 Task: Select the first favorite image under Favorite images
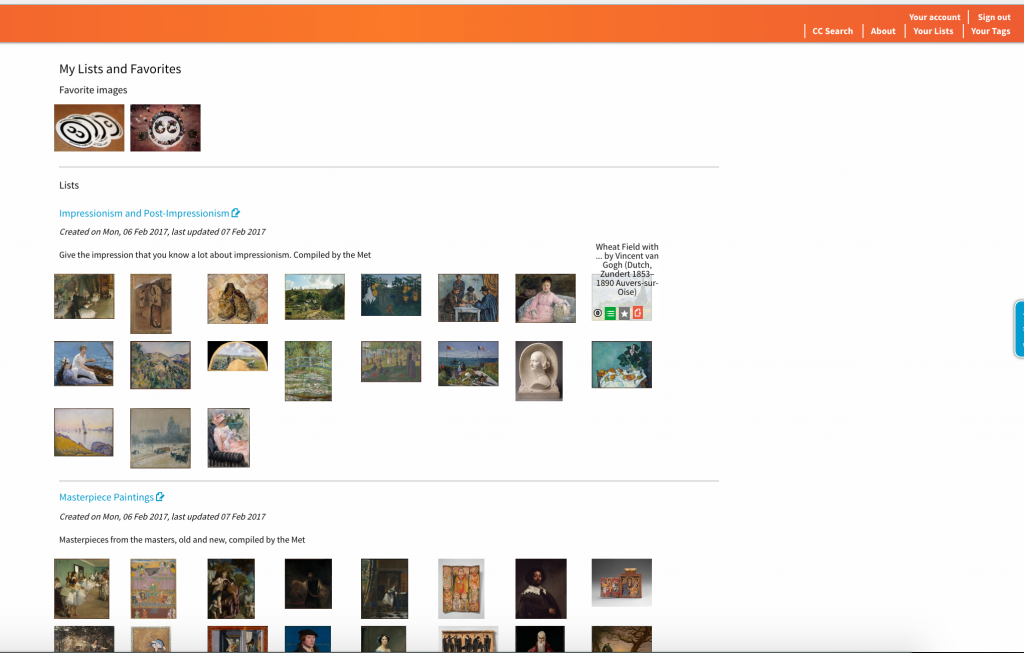(89, 127)
